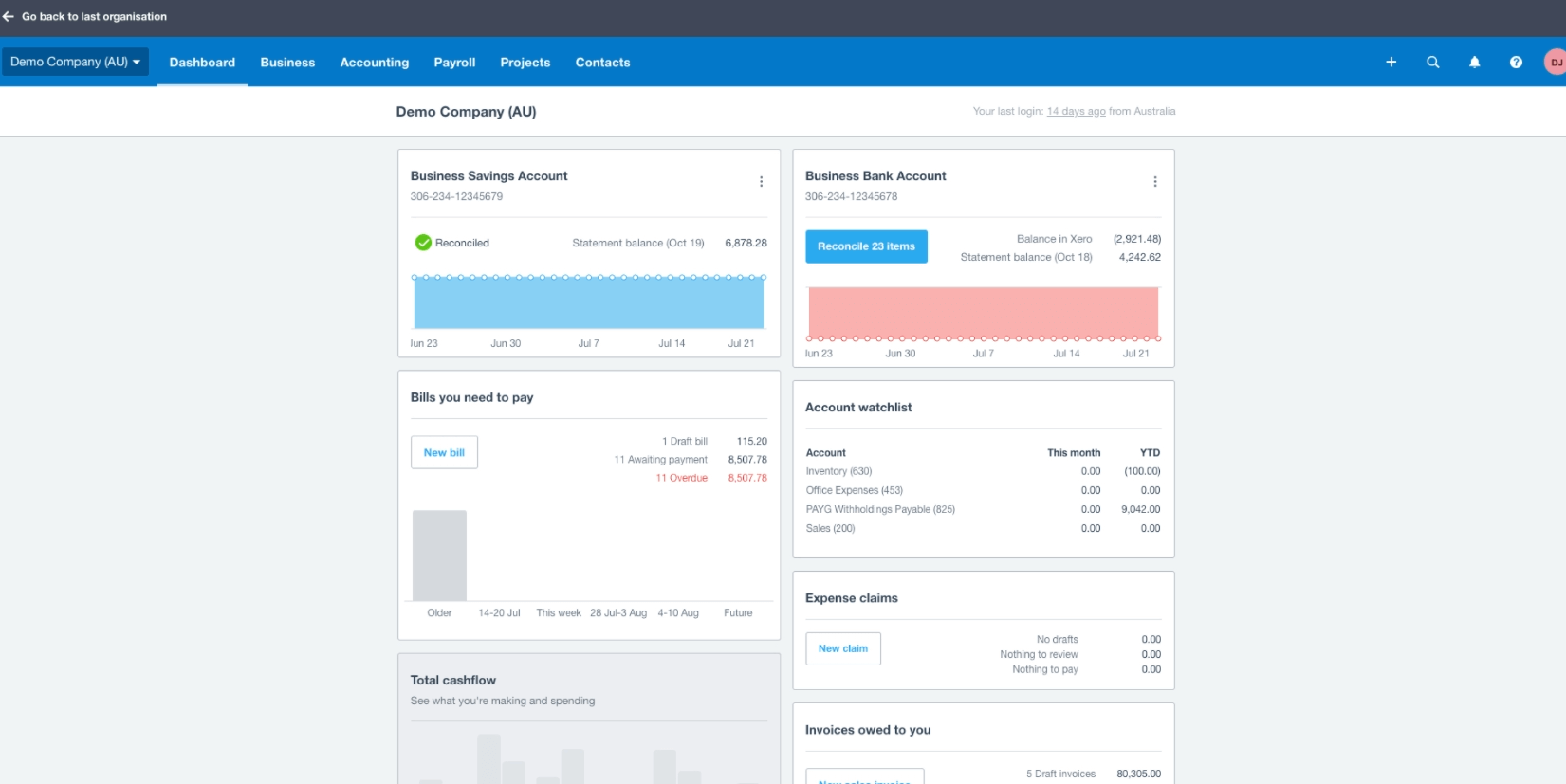The width and height of the screenshot is (1566, 784).
Task: Open the DJ user avatar menu
Action: click(1556, 63)
